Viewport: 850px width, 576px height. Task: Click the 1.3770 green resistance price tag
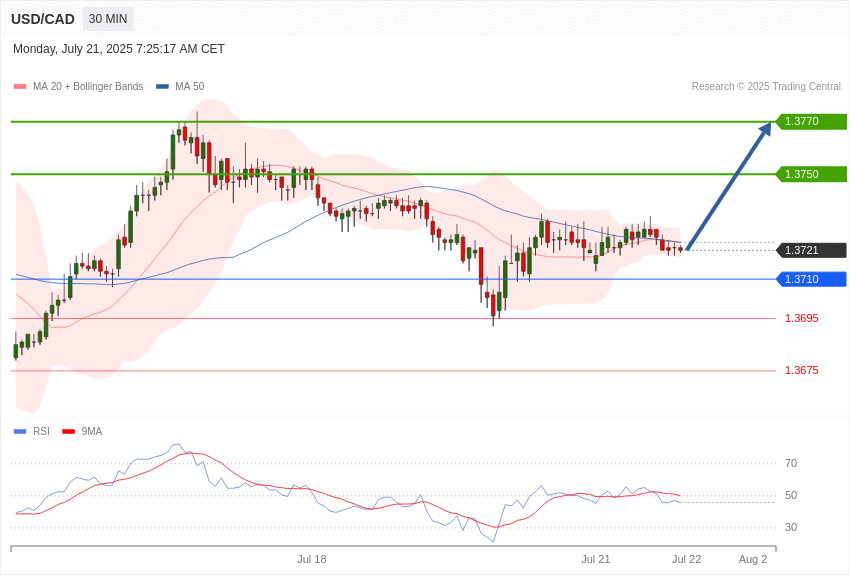point(812,121)
